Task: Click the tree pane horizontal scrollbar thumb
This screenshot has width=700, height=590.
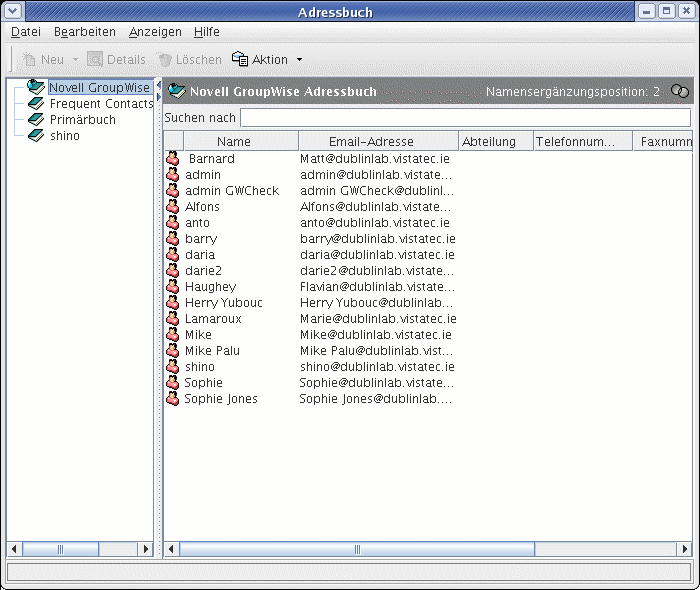Action: pos(60,549)
